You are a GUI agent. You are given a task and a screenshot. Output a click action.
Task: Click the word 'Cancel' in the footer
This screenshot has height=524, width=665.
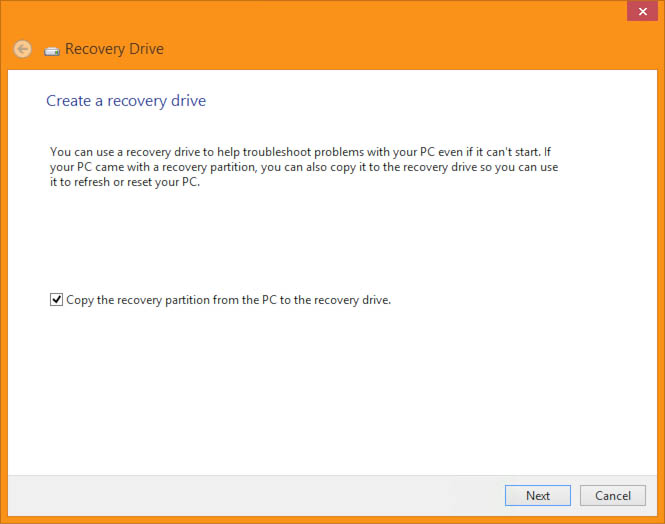click(613, 495)
